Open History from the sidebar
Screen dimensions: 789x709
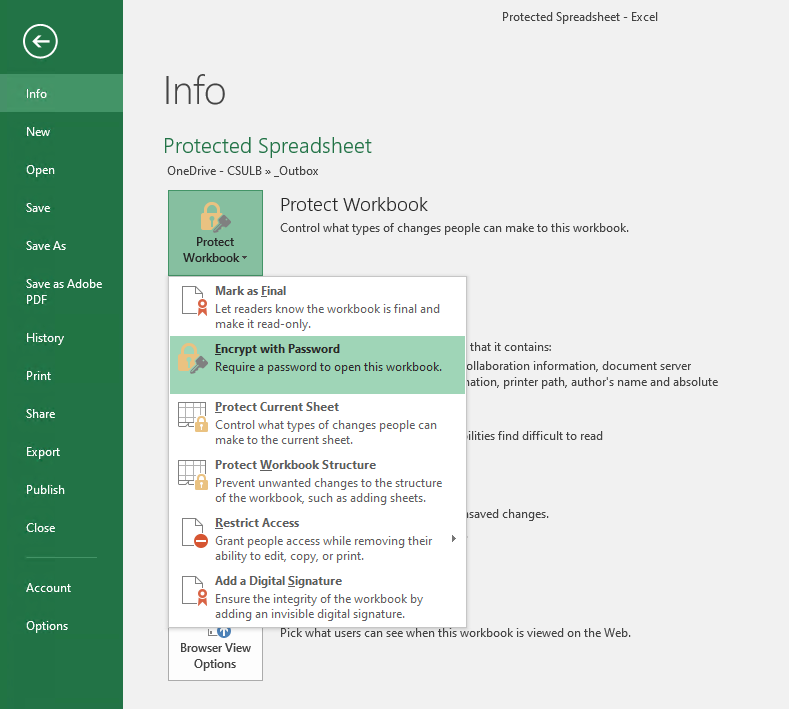click(61, 338)
